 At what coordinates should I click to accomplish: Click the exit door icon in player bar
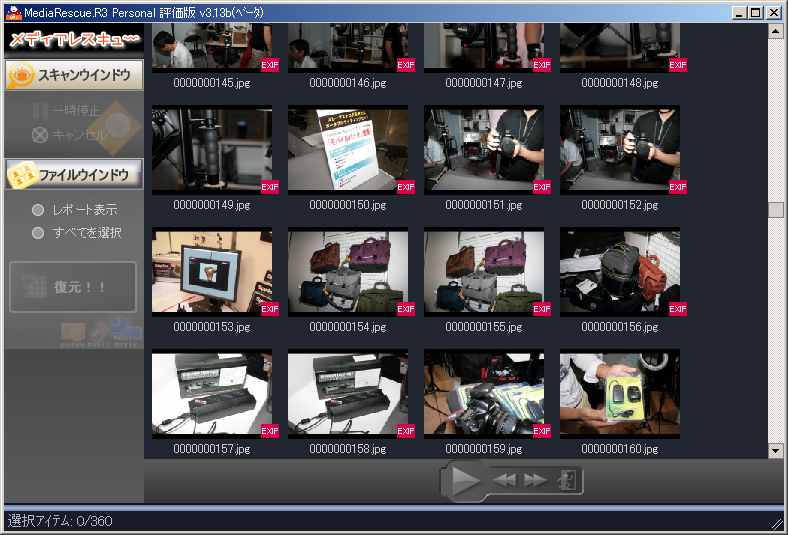(x=567, y=480)
